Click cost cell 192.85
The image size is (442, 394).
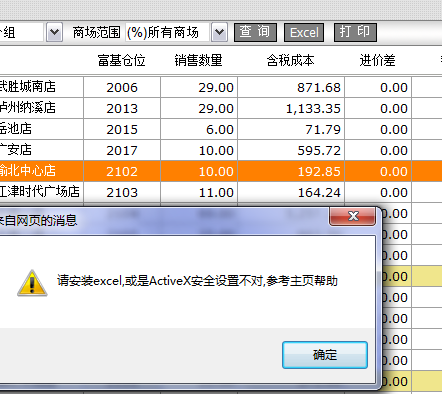click(x=291, y=171)
